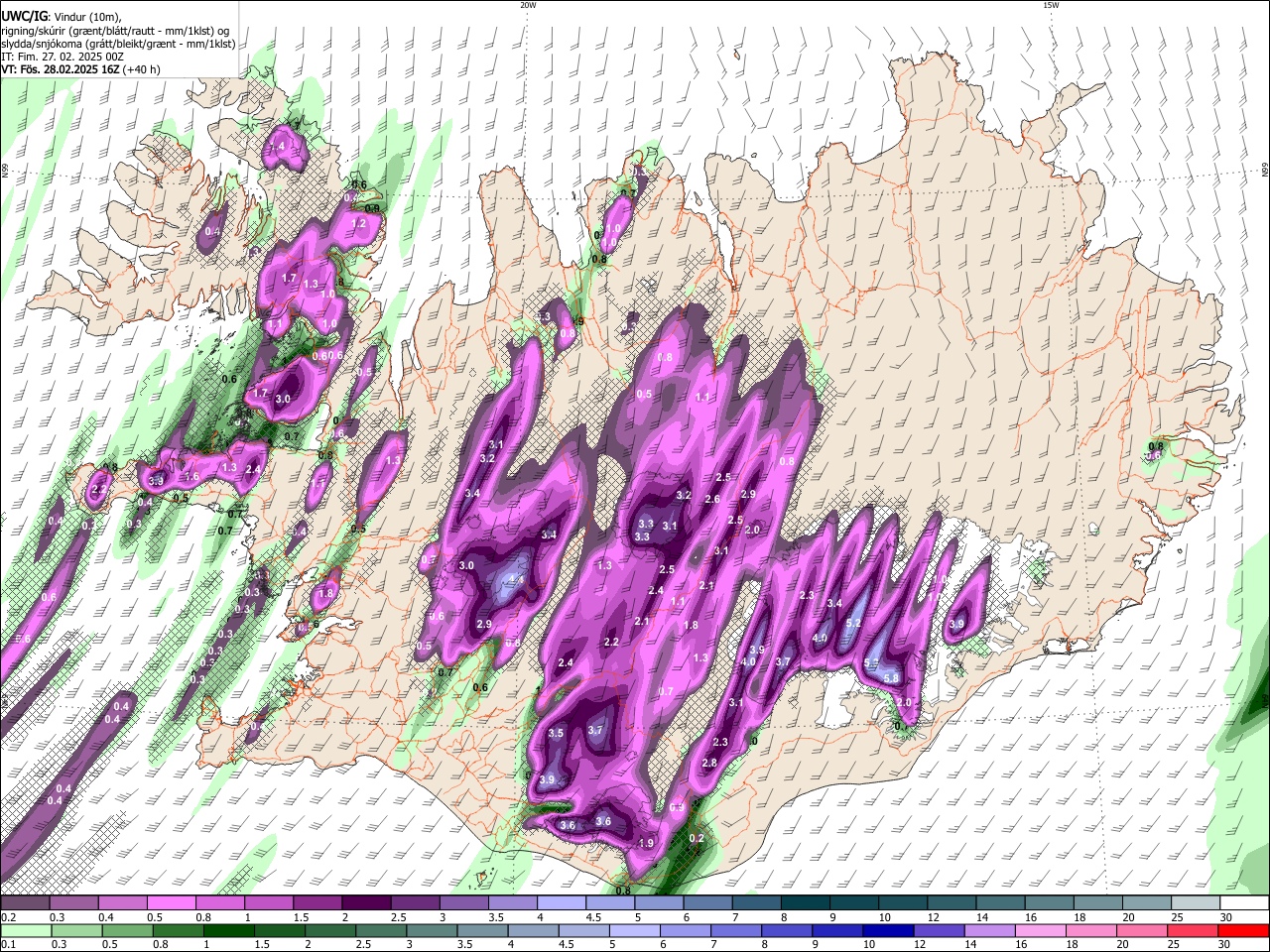The image size is (1270, 952).
Task: Click the light gray swatch between 20 and 25
Action: click(x=1147, y=903)
